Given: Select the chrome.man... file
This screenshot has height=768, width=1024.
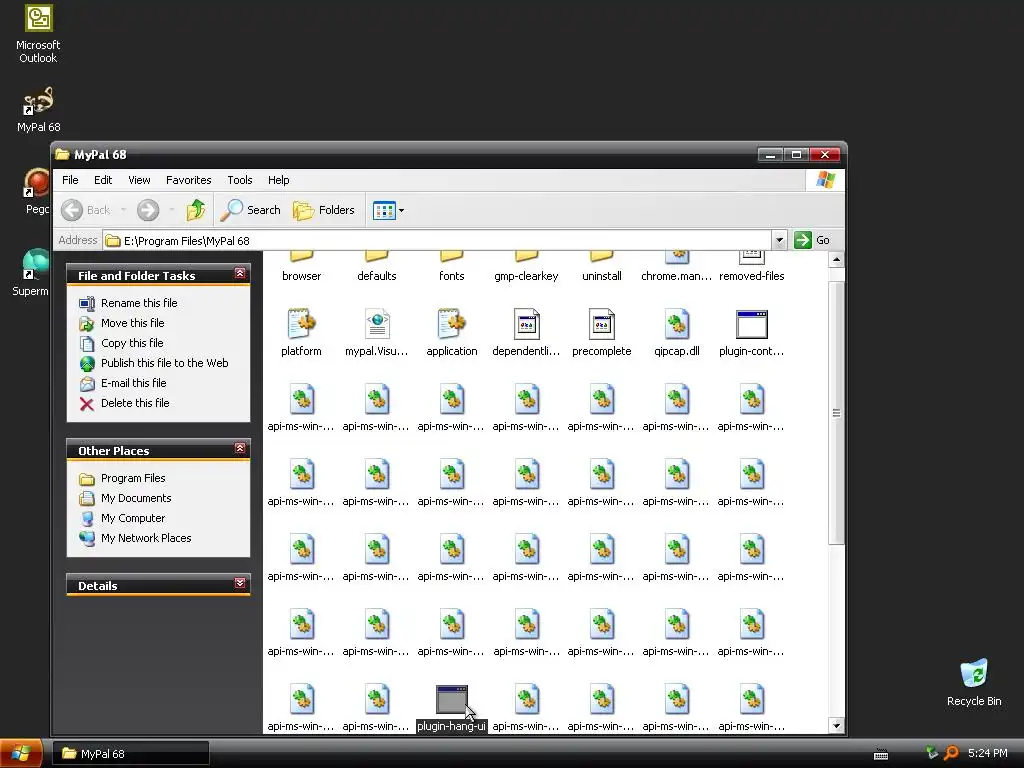Looking at the screenshot, I should (x=677, y=268).
